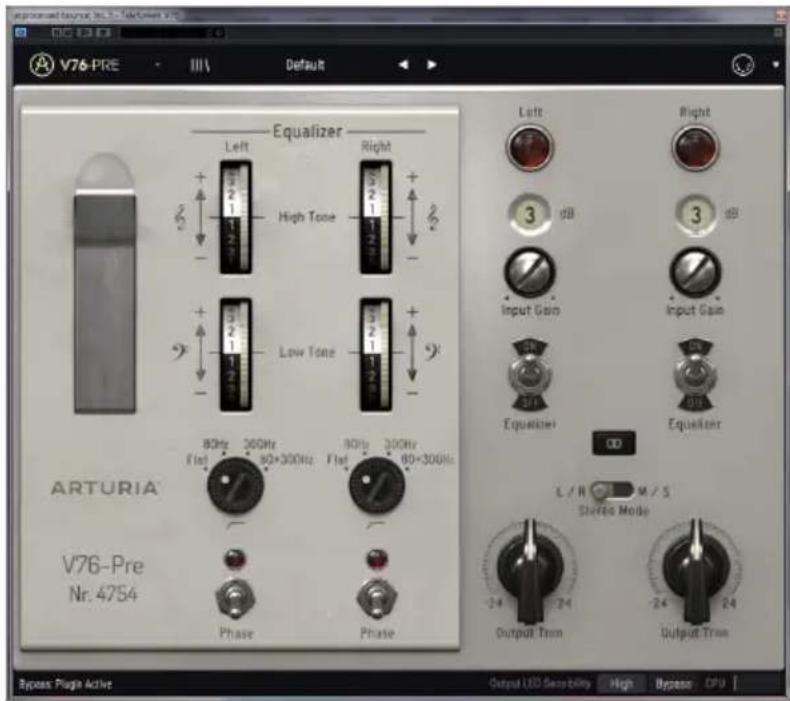Click the Arturia V76-PRE logo
Viewport: 790px width, 701px height.
coord(74,65)
